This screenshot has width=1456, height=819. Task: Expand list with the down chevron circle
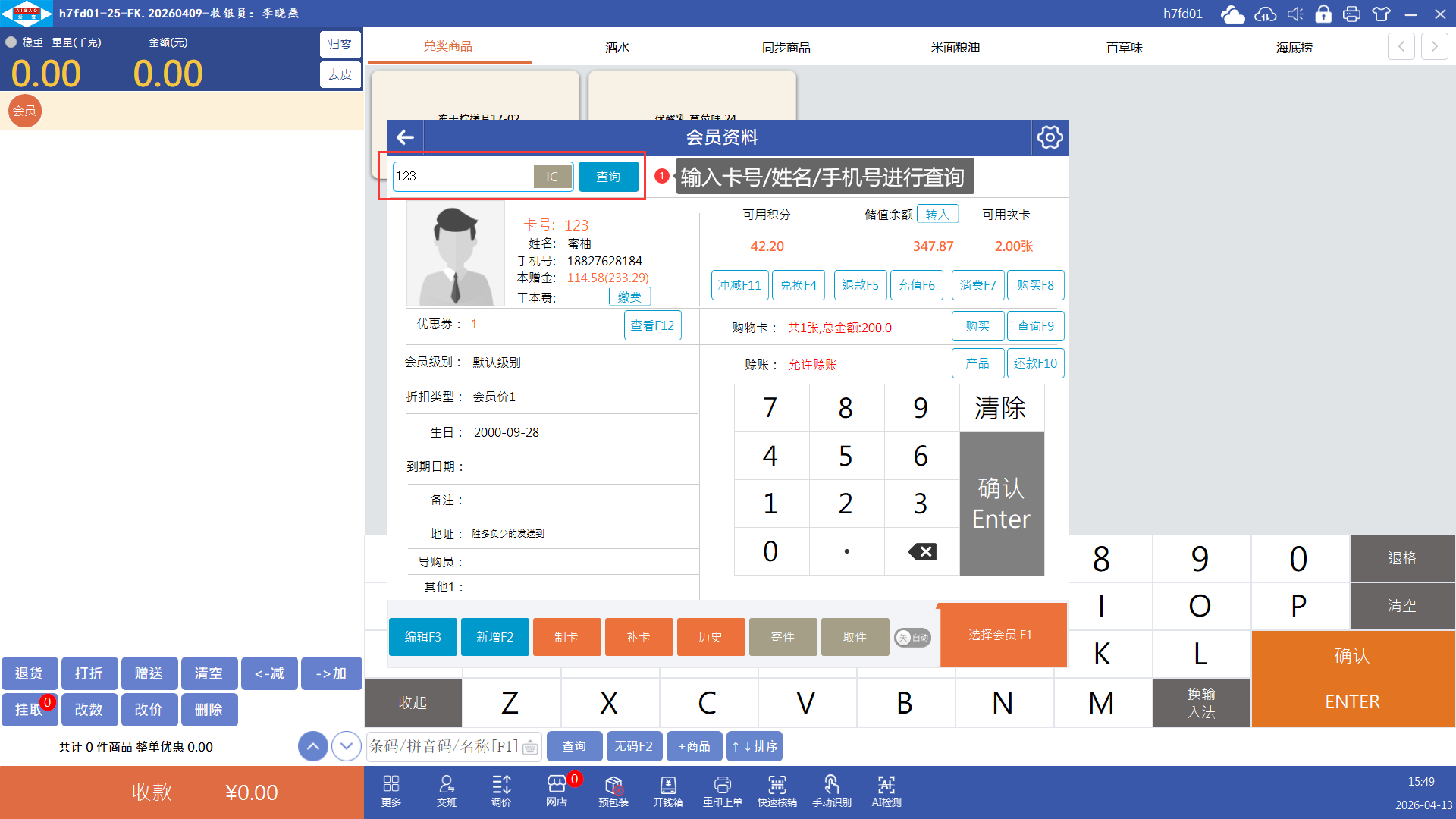point(347,746)
